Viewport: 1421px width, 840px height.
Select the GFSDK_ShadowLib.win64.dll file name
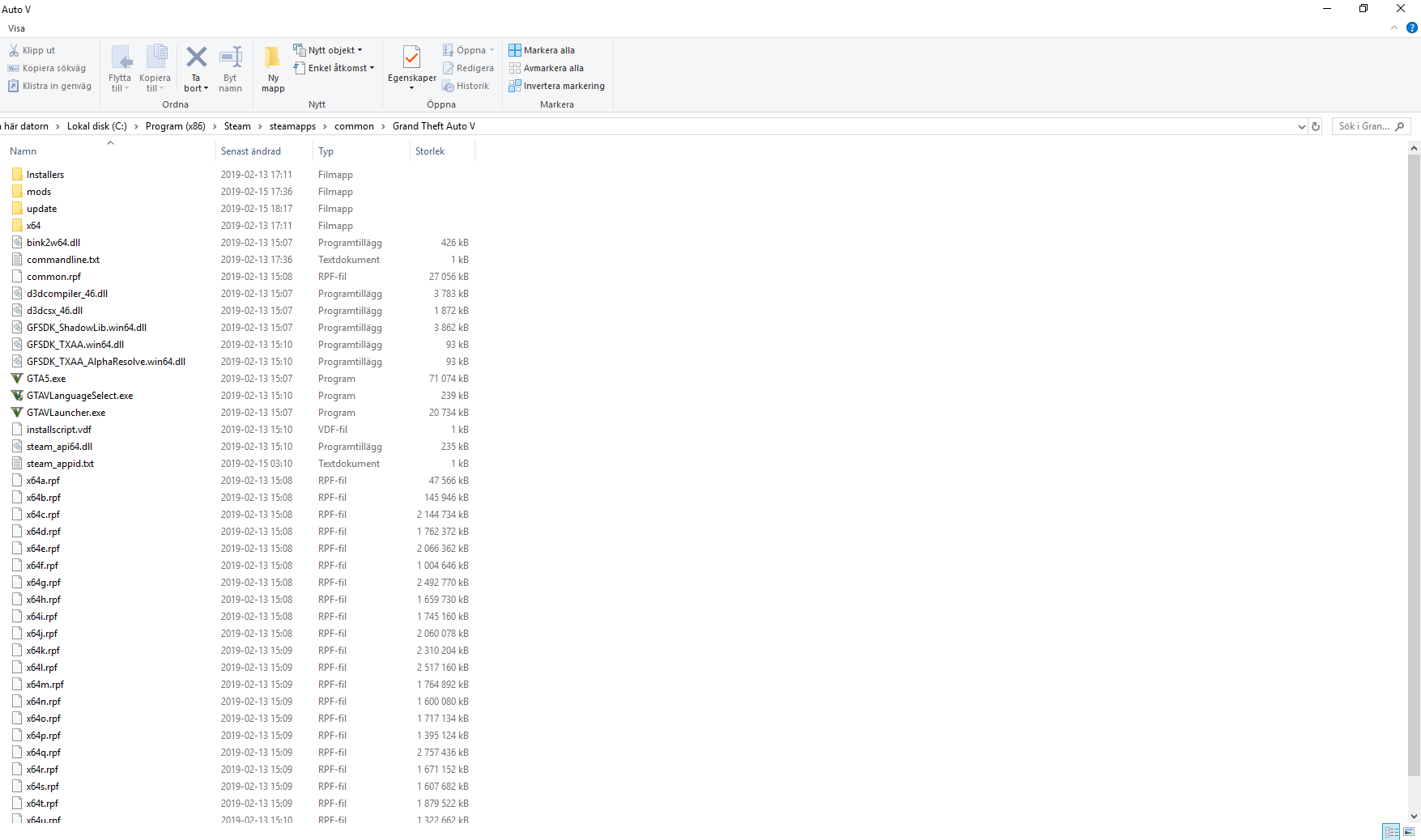(87, 328)
